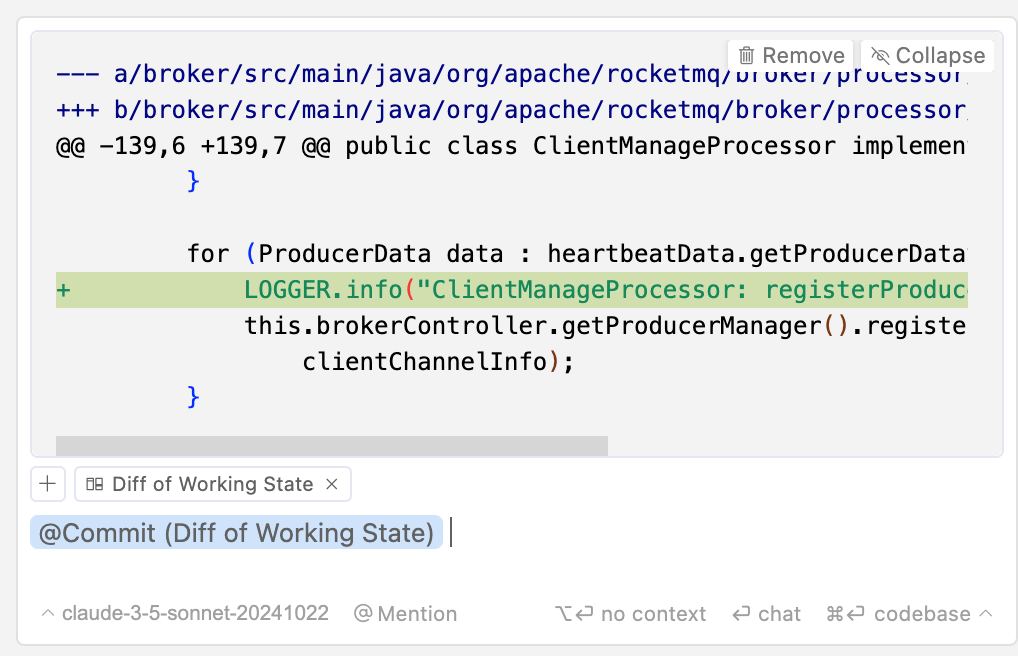Select the claude-3-5-sonnet-20241022 model label

click(x=195, y=613)
